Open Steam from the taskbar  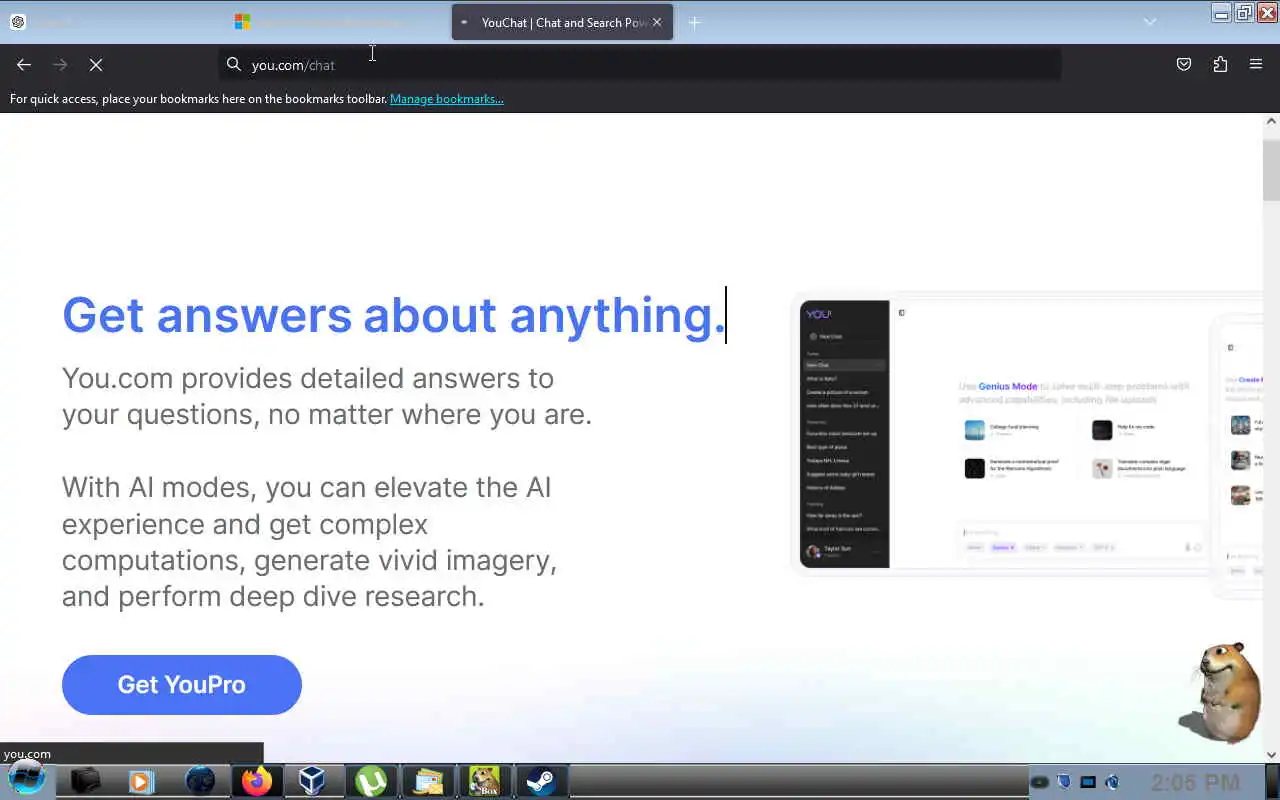pyautogui.click(x=541, y=781)
